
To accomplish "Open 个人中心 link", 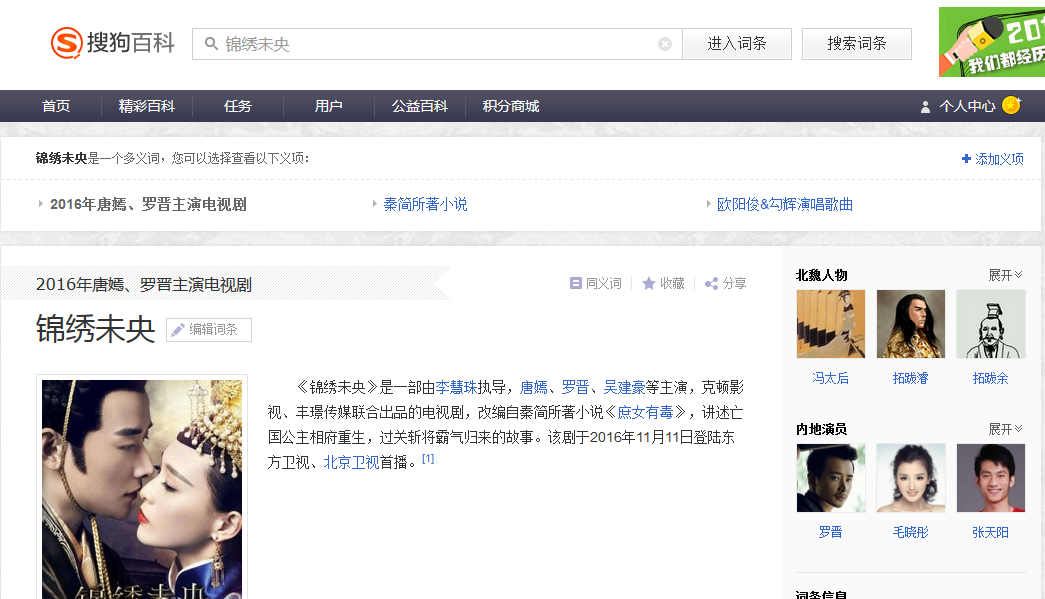I will point(967,107).
